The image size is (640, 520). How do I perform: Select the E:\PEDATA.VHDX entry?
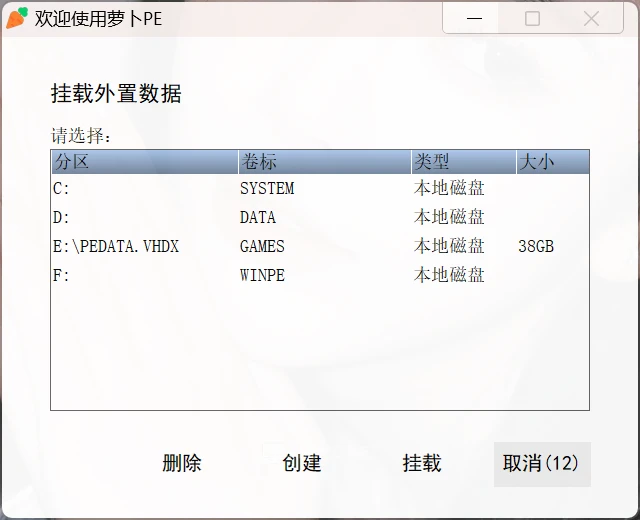click(320, 246)
